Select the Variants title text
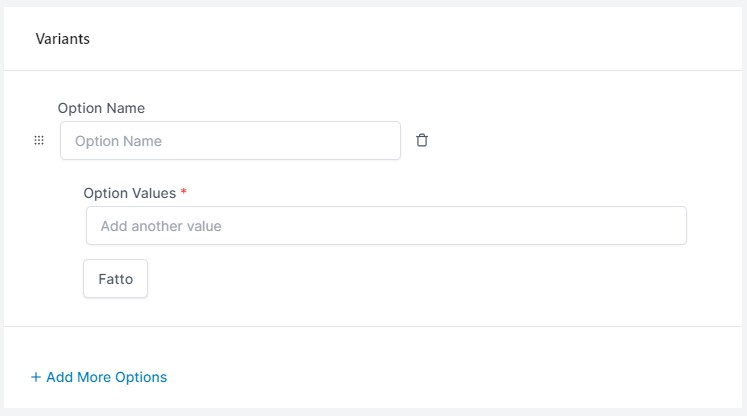 point(62,39)
